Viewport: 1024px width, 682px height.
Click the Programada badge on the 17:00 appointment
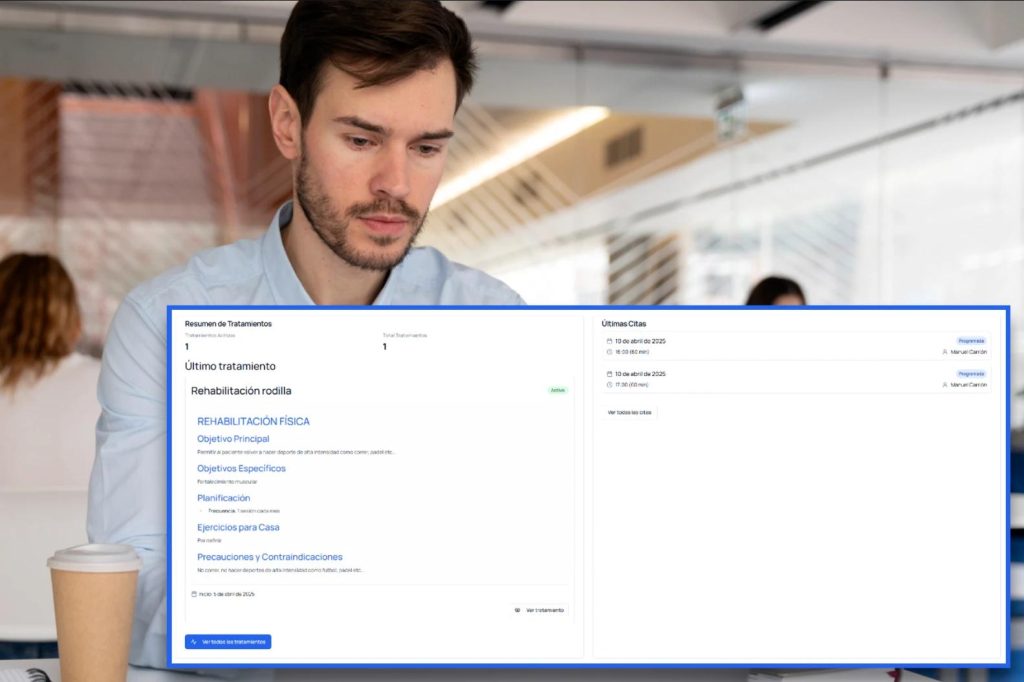point(971,374)
